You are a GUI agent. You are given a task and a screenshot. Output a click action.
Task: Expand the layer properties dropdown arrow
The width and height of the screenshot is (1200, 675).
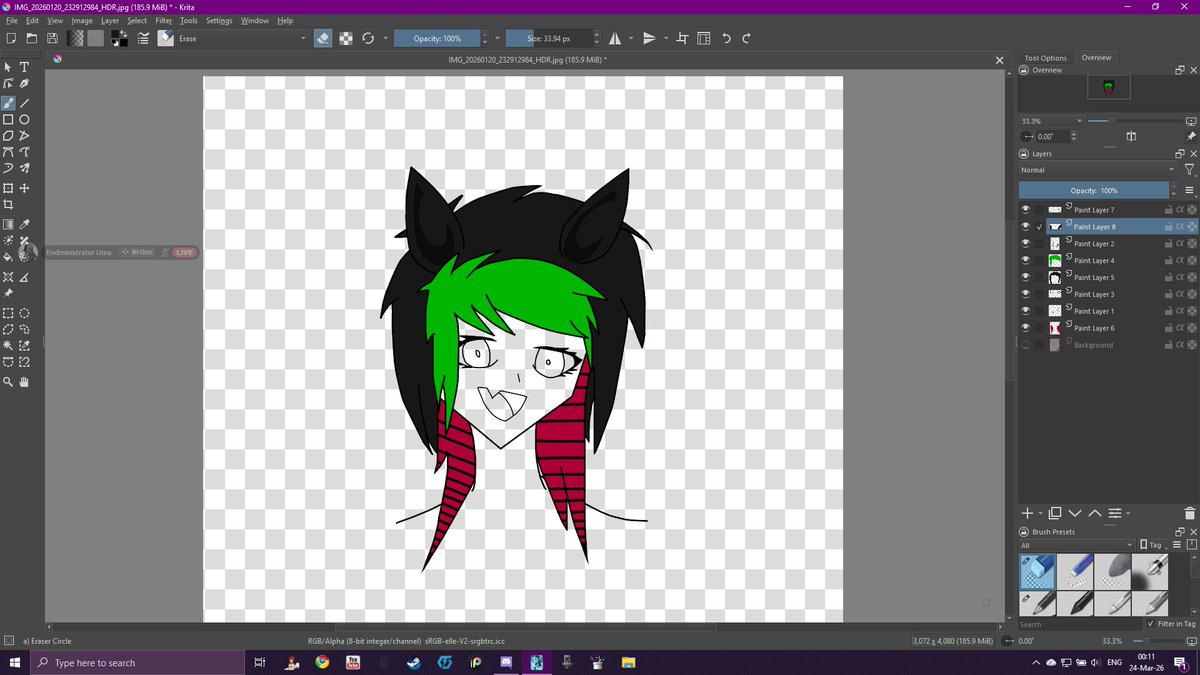click(x=1128, y=513)
